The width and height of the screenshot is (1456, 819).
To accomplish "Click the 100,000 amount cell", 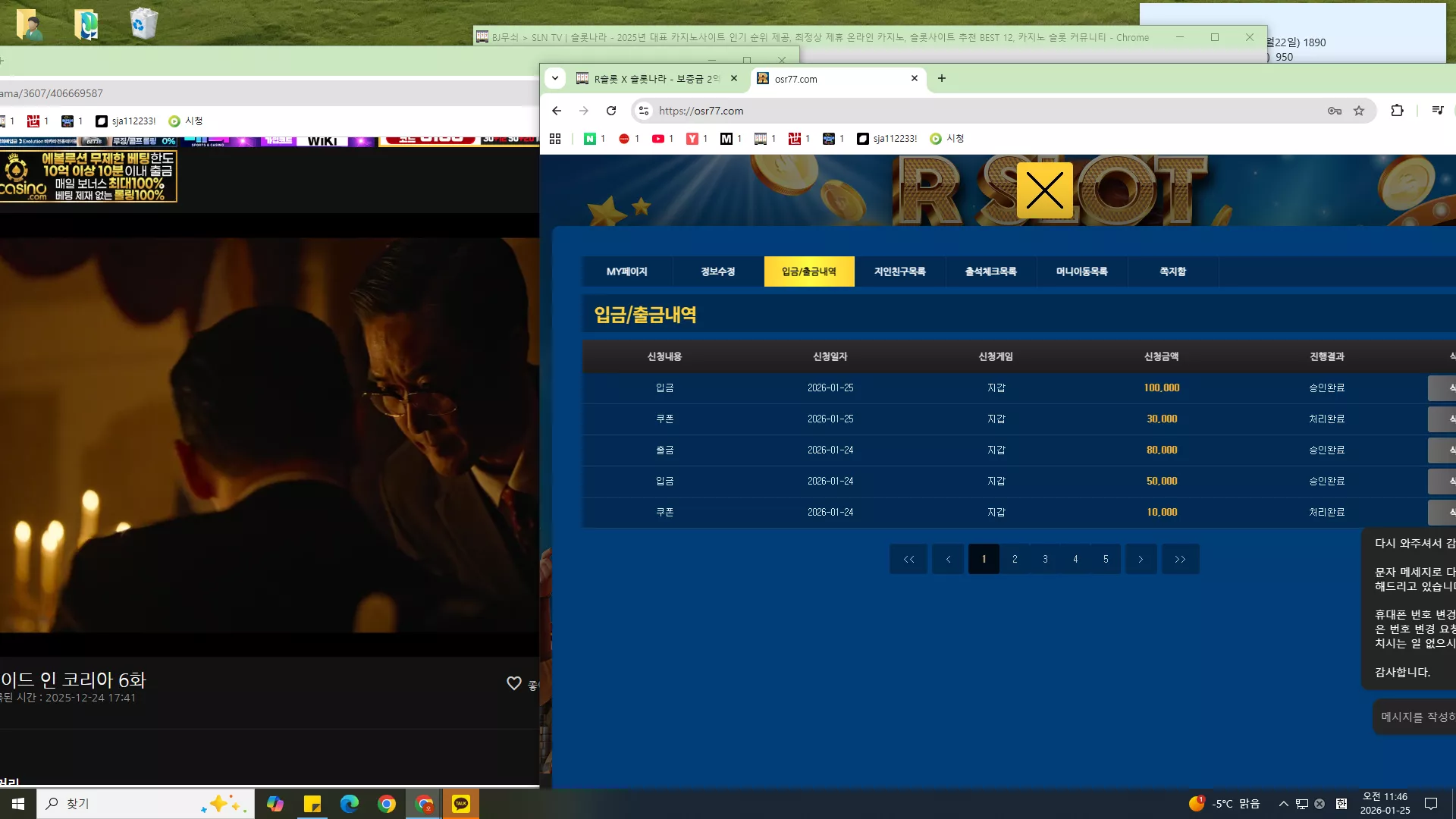I will (x=1162, y=388).
